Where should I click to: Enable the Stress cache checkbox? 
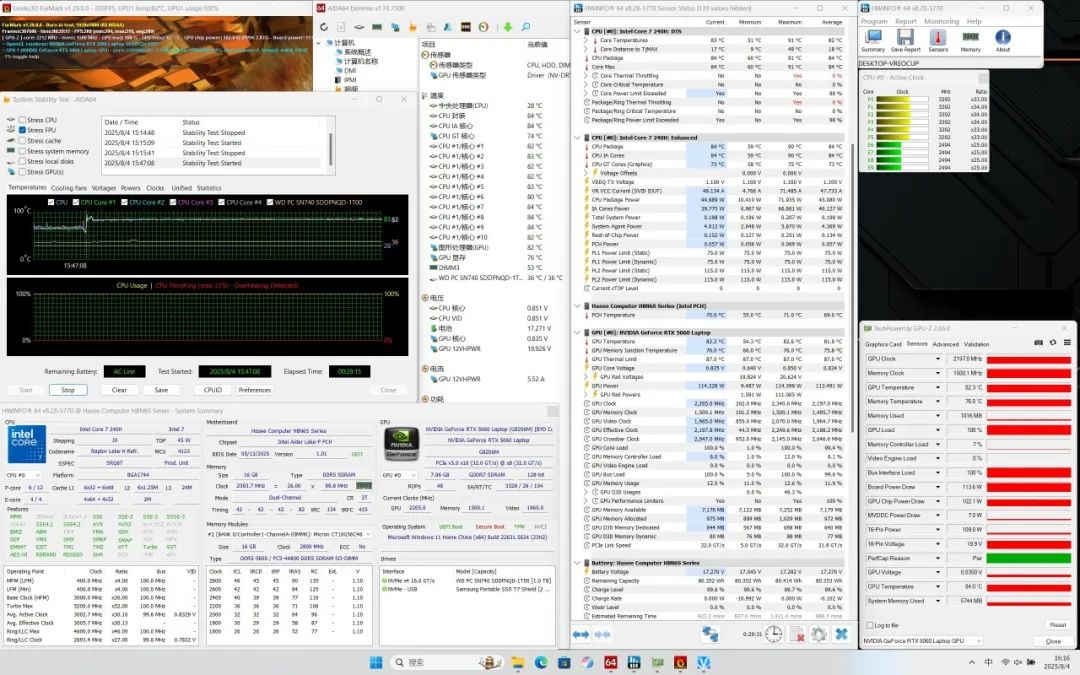[x=22, y=141]
